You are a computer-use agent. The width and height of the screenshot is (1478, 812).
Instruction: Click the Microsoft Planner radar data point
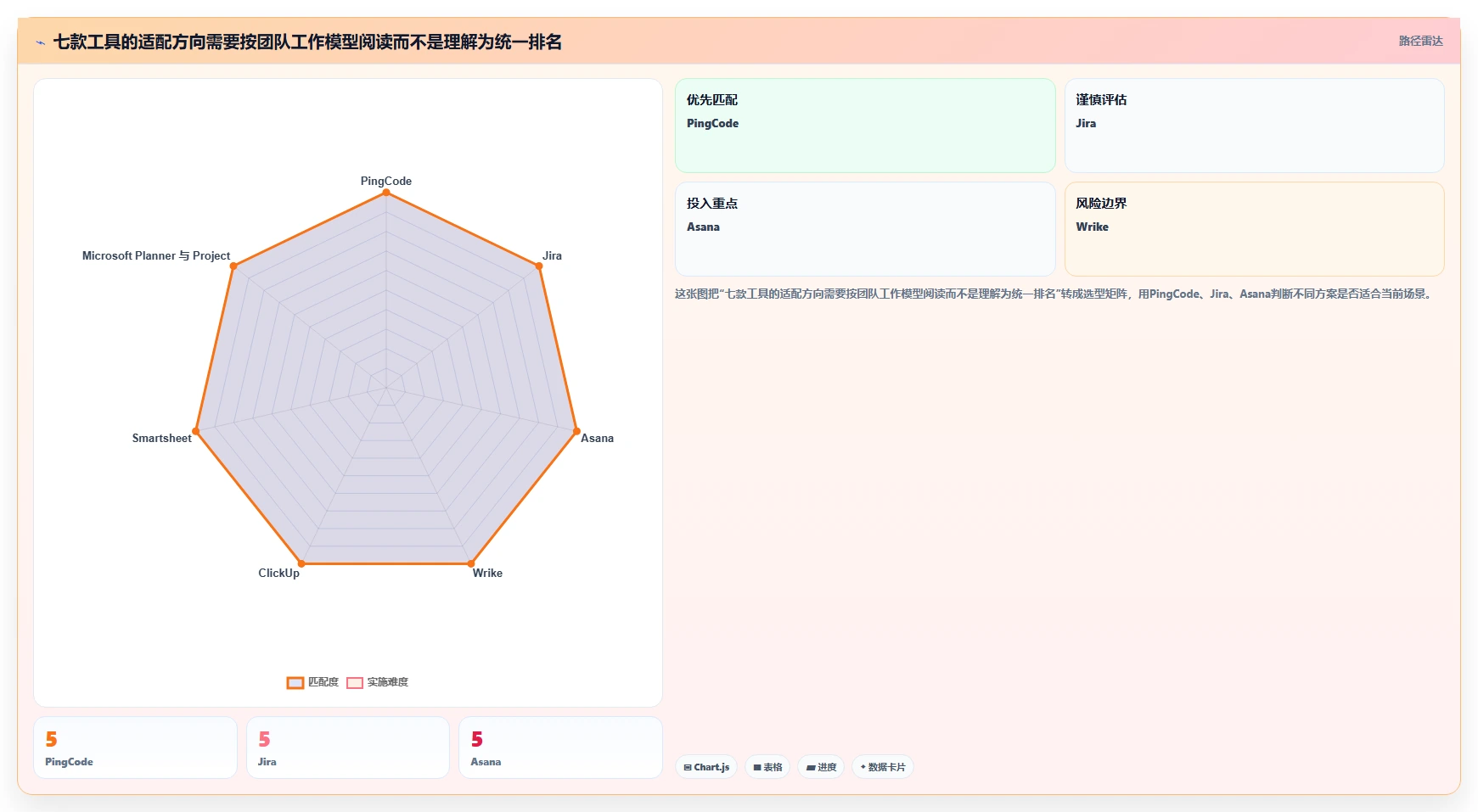[x=233, y=266]
